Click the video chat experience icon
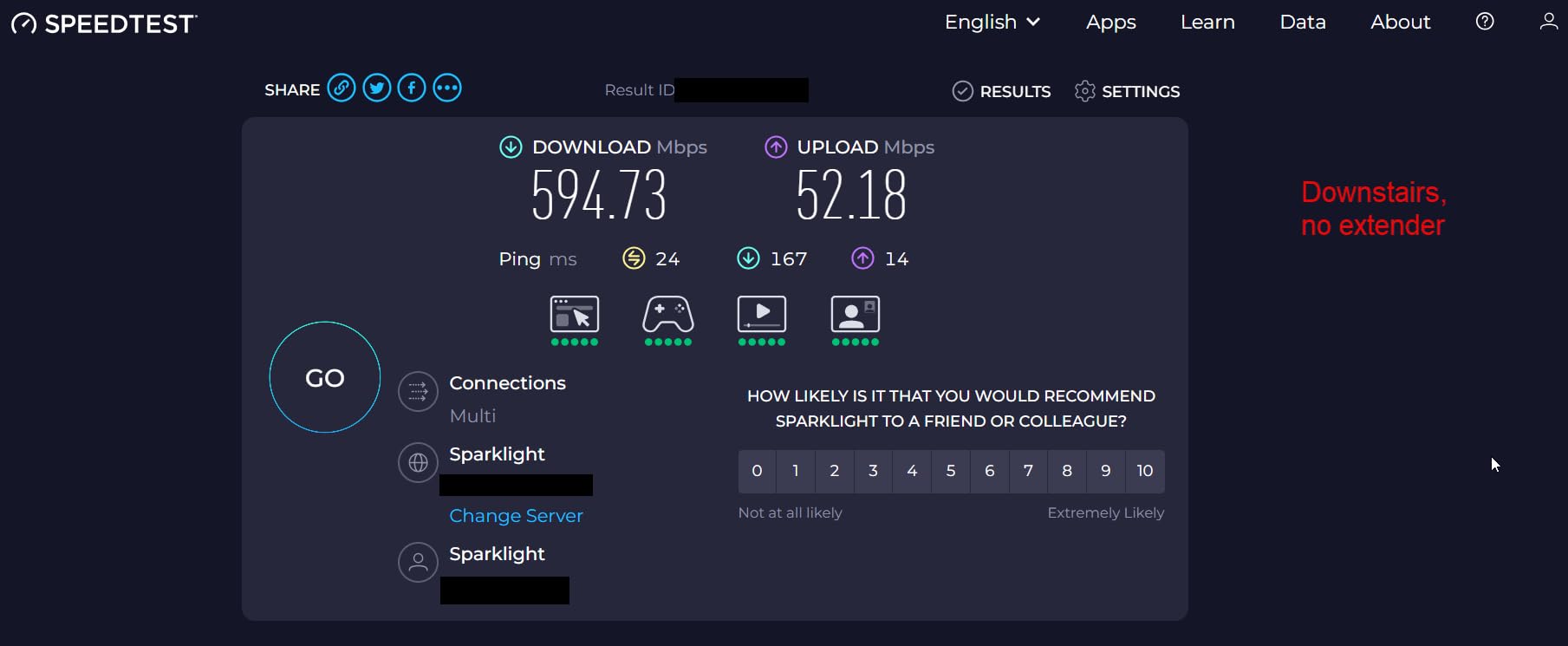Image resolution: width=1568 pixels, height=646 pixels. [856, 314]
